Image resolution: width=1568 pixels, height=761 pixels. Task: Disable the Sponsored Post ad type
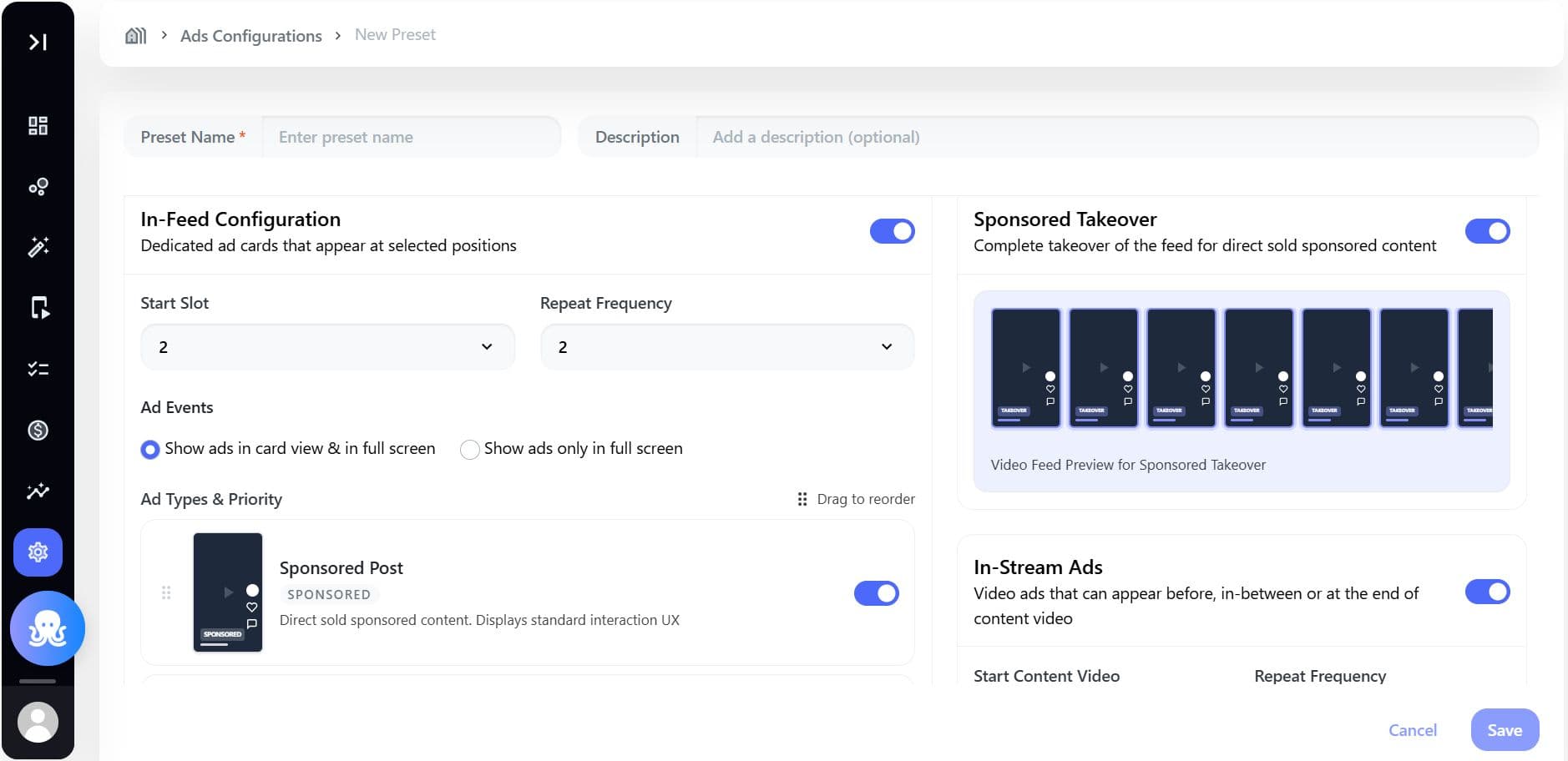tap(876, 593)
